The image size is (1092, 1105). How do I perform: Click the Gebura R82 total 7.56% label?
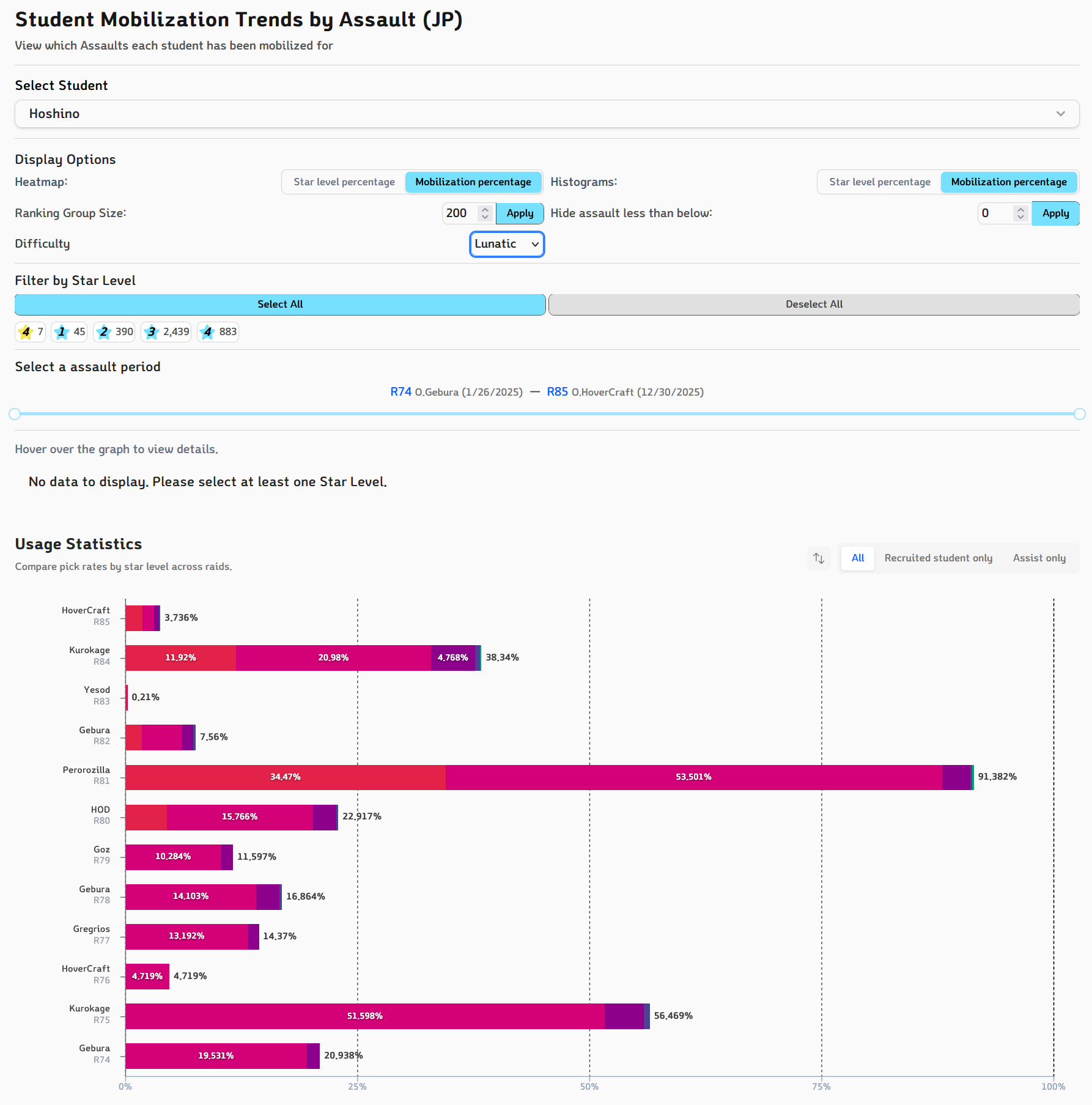pyautogui.click(x=214, y=737)
